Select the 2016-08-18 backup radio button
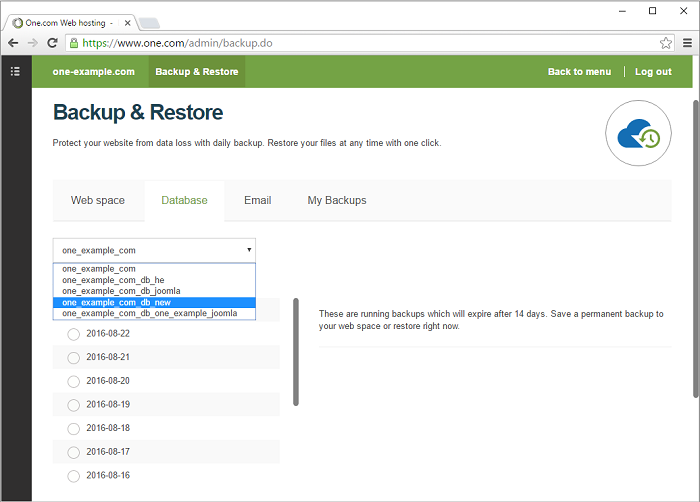Image resolution: width=700 pixels, height=502 pixels. (x=74, y=429)
